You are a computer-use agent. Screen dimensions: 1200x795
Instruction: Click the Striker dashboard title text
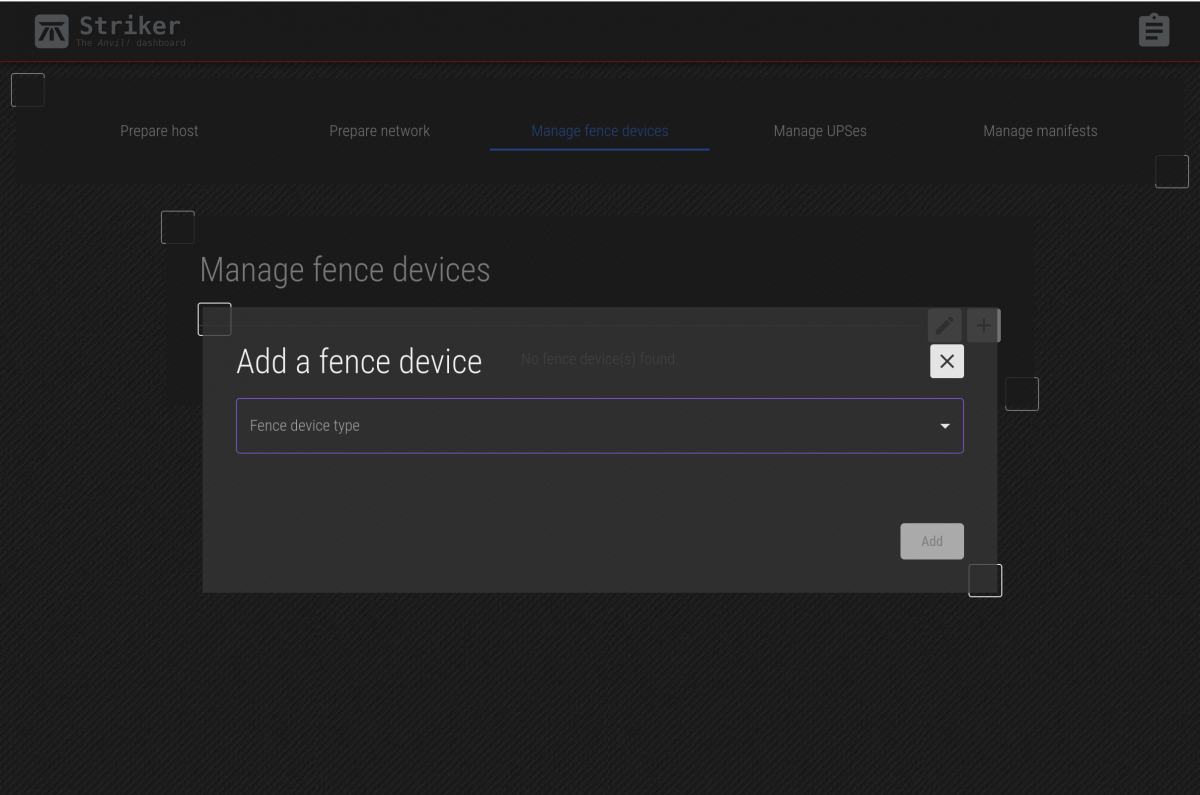click(130, 25)
